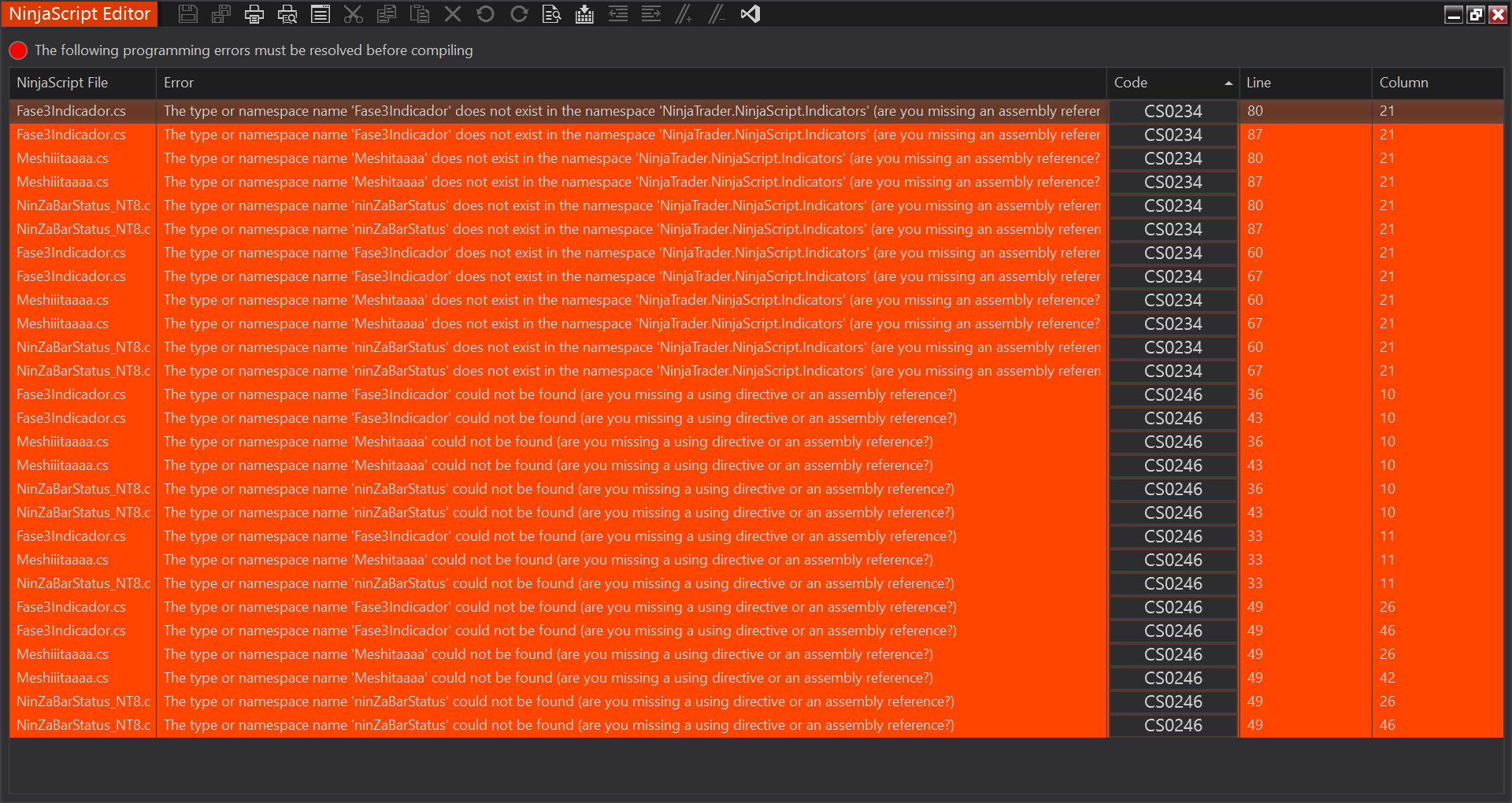Sort by the Line column header
This screenshot has height=803, width=1512.
click(x=1306, y=83)
